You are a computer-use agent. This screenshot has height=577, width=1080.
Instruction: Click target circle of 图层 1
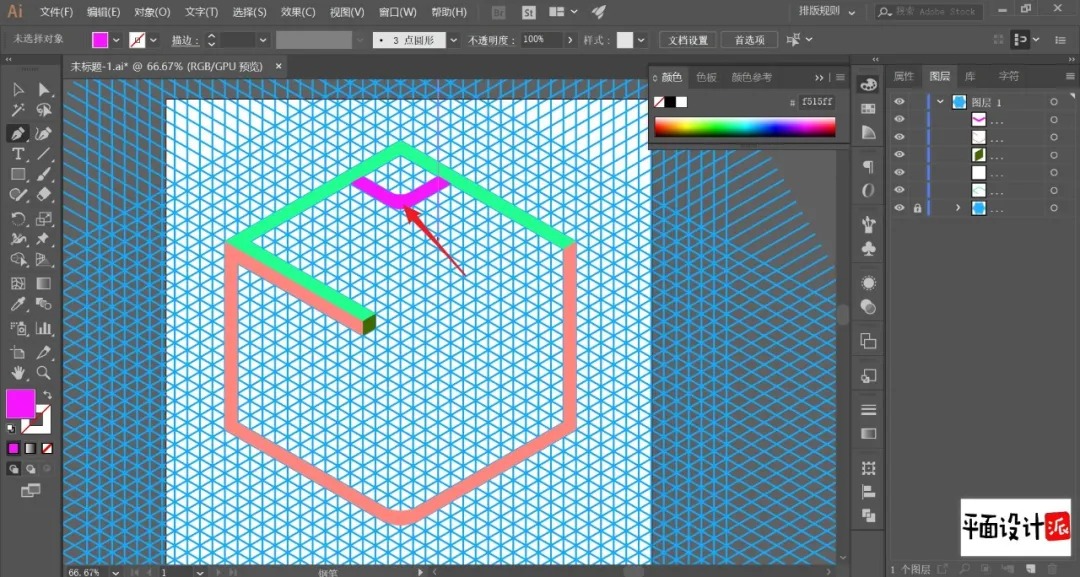1054,102
